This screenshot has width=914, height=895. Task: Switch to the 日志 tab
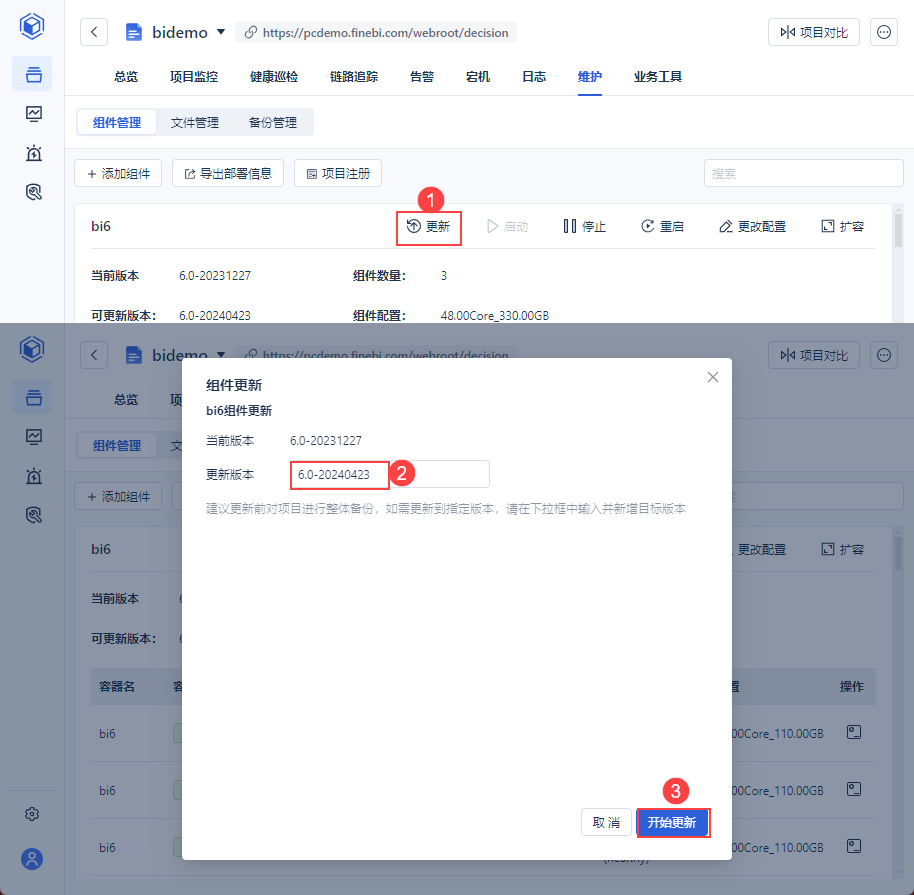tap(534, 76)
